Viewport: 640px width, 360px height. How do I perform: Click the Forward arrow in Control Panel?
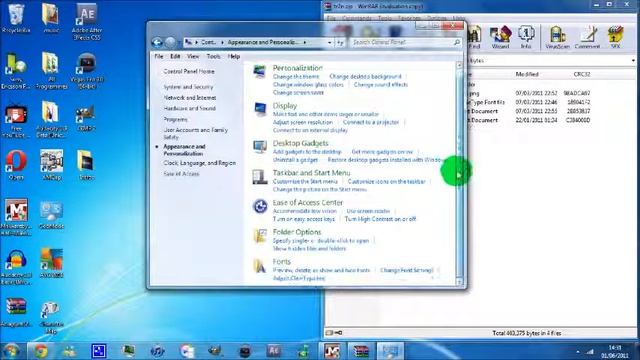[171, 42]
